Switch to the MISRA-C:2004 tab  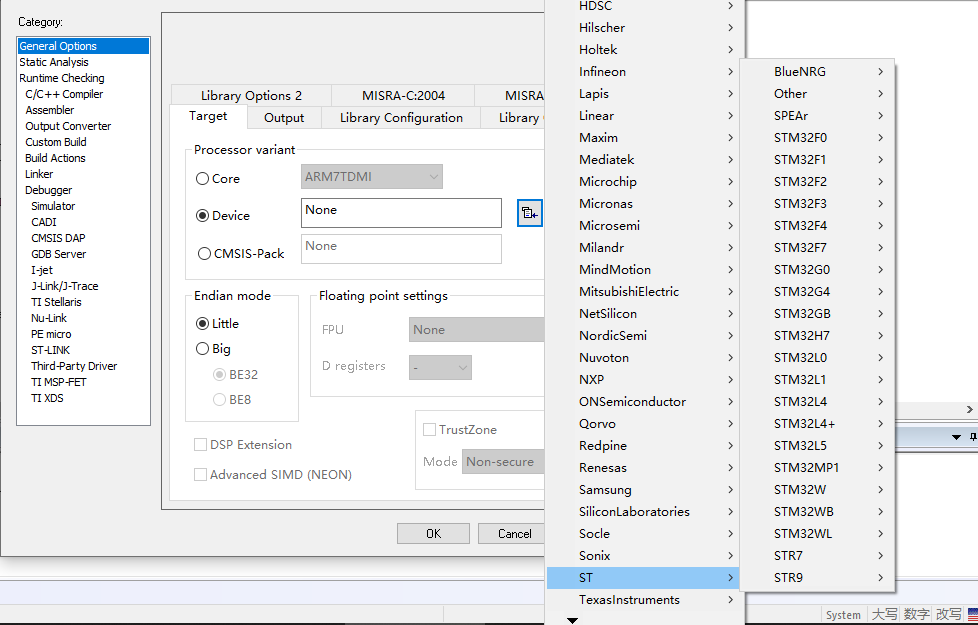[402, 94]
